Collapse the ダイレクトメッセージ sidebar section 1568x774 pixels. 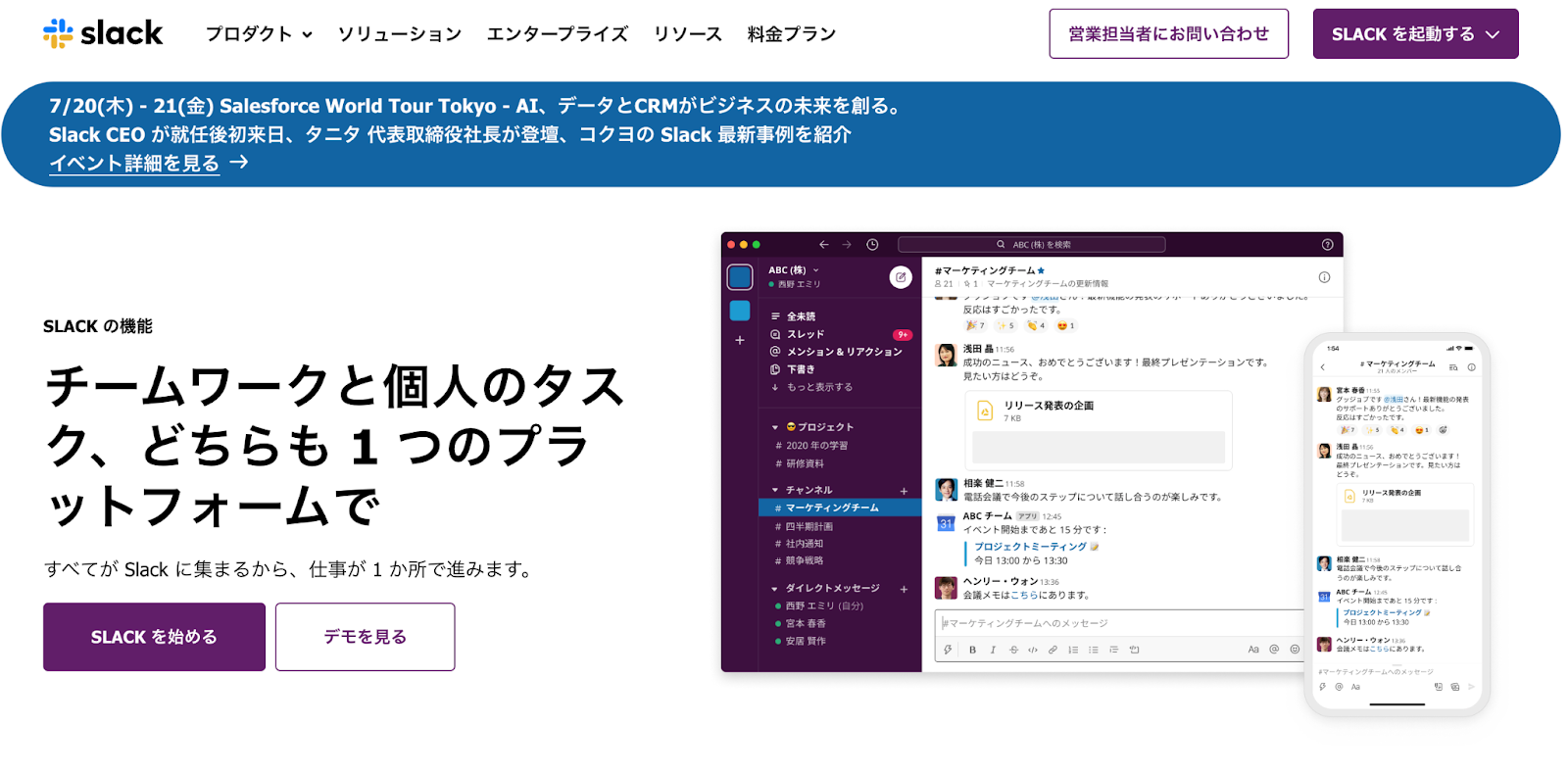coord(775,589)
